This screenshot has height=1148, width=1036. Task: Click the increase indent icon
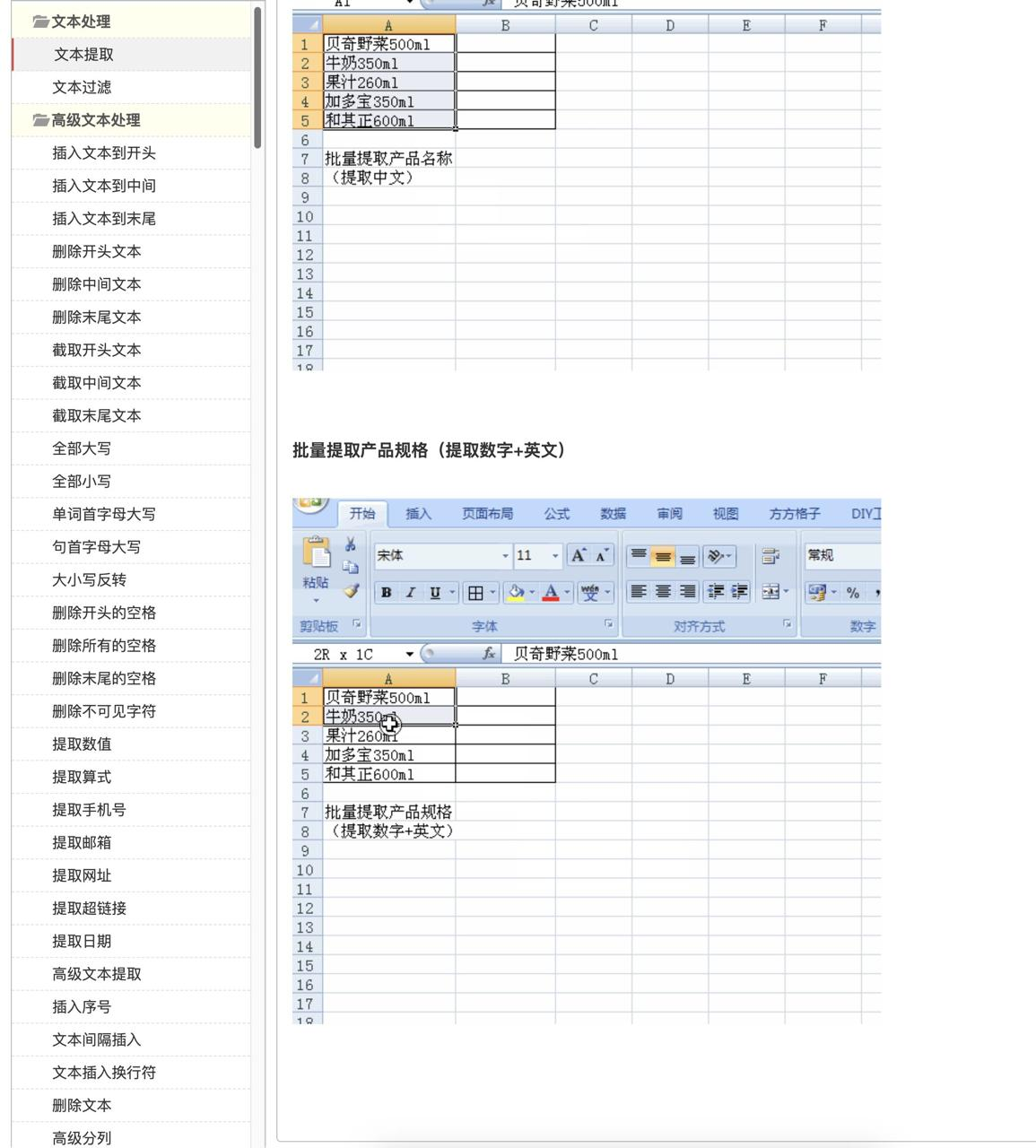tap(738, 592)
